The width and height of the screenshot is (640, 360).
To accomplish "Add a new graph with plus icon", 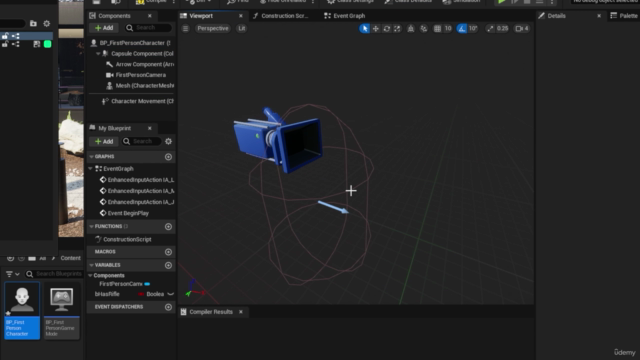I will (168, 157).
